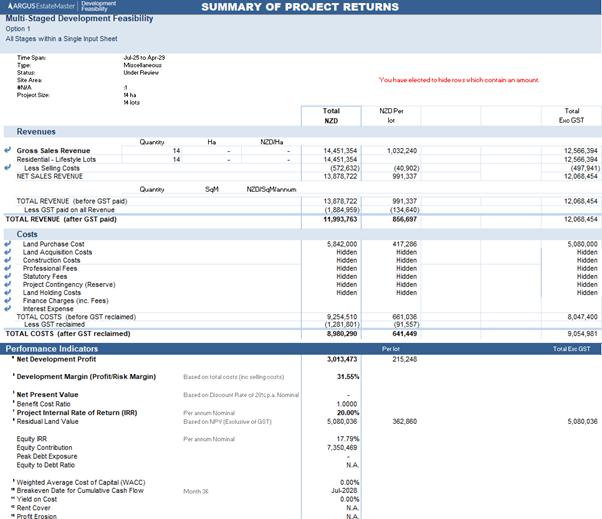Viewport: 602px width, 519px height.
Task: Click the Status value Under Review
Action: 141,73
